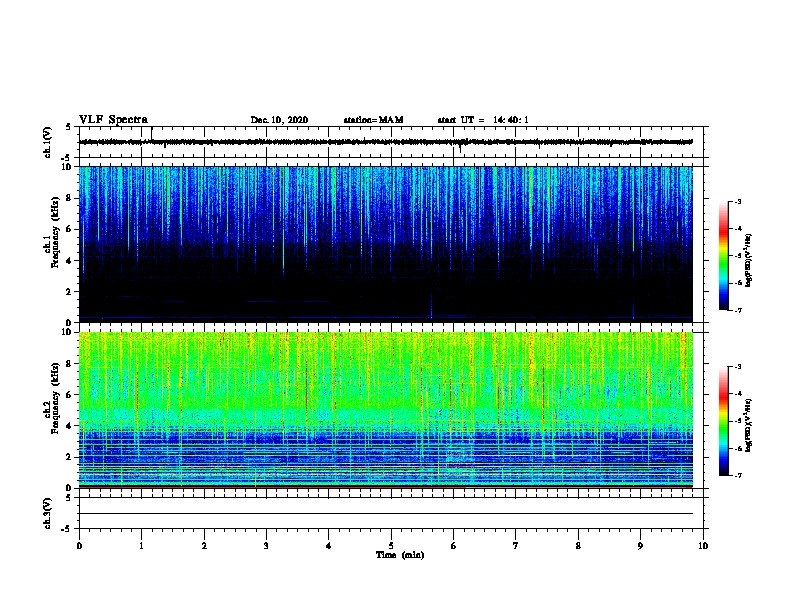Click the ch.2 spectrogram color scale bar
Viewport: 792px width, 612px height.
tap(724, 421)
